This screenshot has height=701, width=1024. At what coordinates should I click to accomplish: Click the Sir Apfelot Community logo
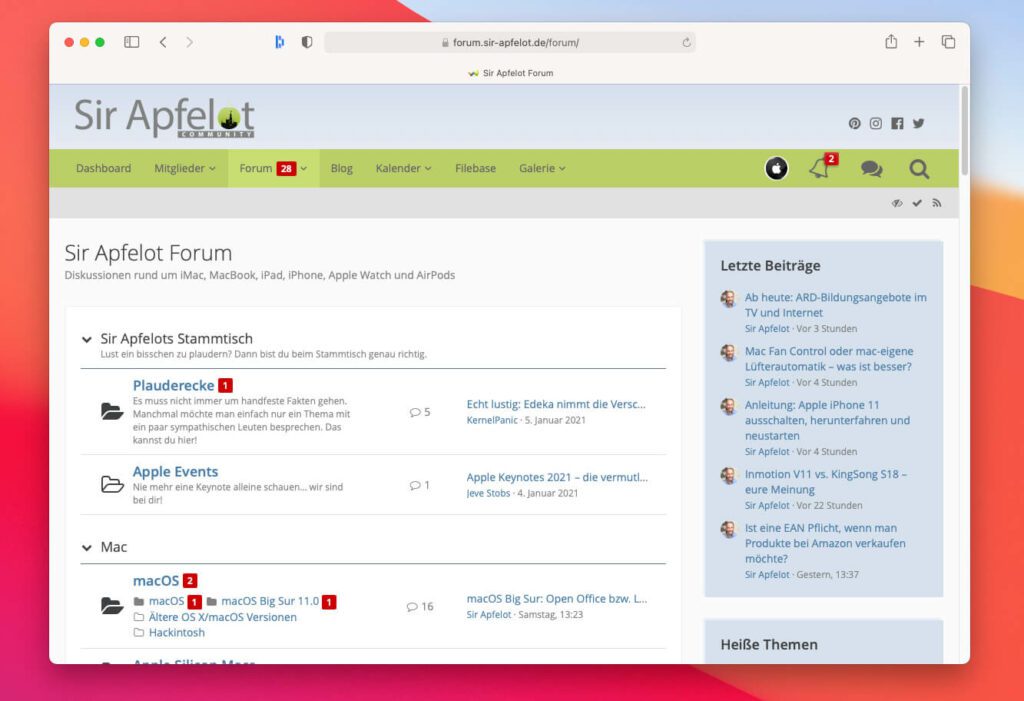point(164,118)
